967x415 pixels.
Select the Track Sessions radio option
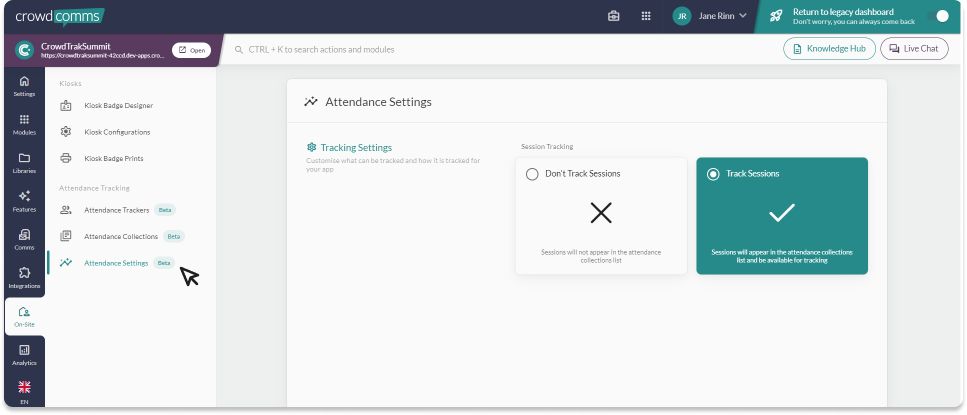712,174
